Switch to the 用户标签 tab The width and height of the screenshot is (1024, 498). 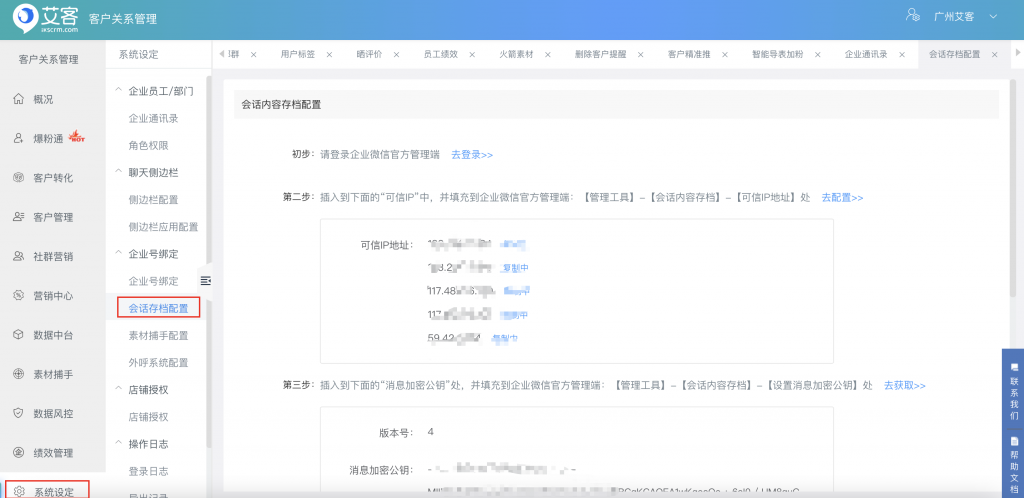click(298, 54)
